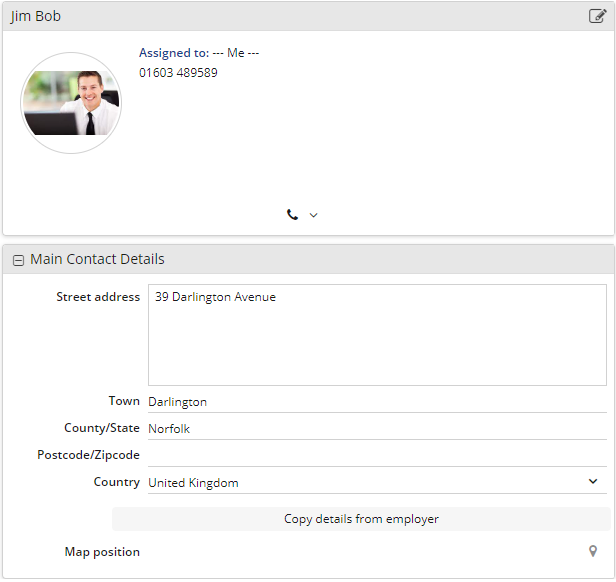Select the County/State field containing Norfolk
This screenshot has width=616, height=582.
377,428
